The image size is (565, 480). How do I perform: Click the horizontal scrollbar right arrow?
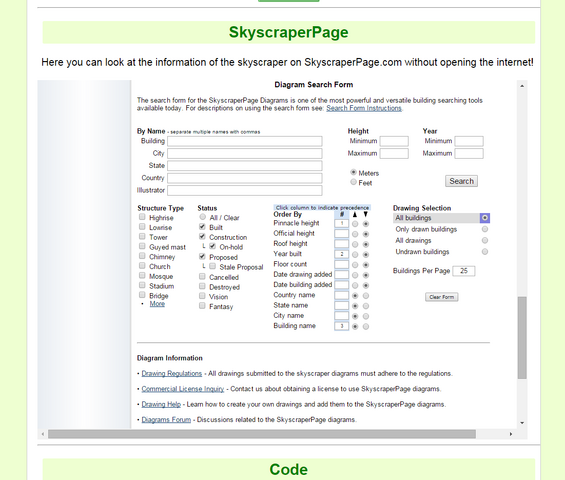[511, 434]
